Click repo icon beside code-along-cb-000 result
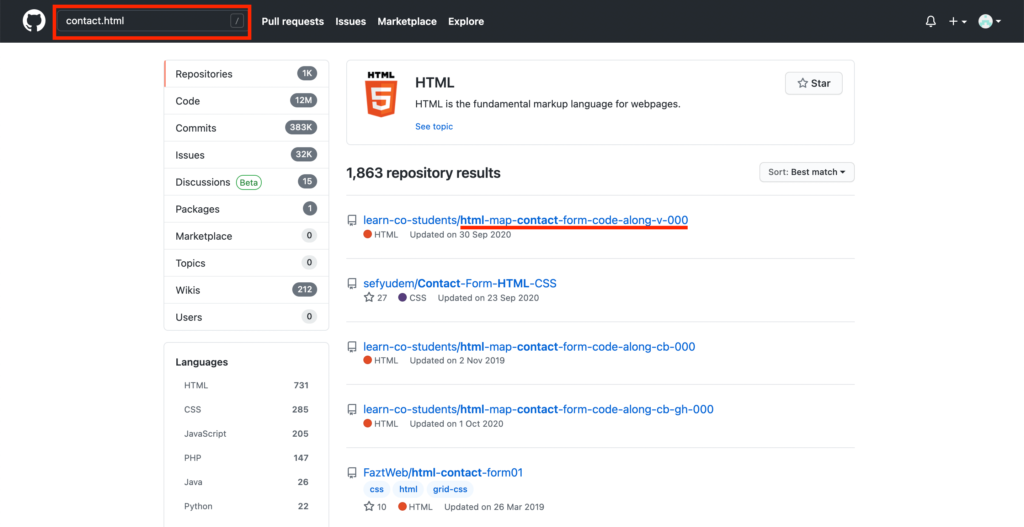Screen dimensions: 1024x527 pos(352,347)
